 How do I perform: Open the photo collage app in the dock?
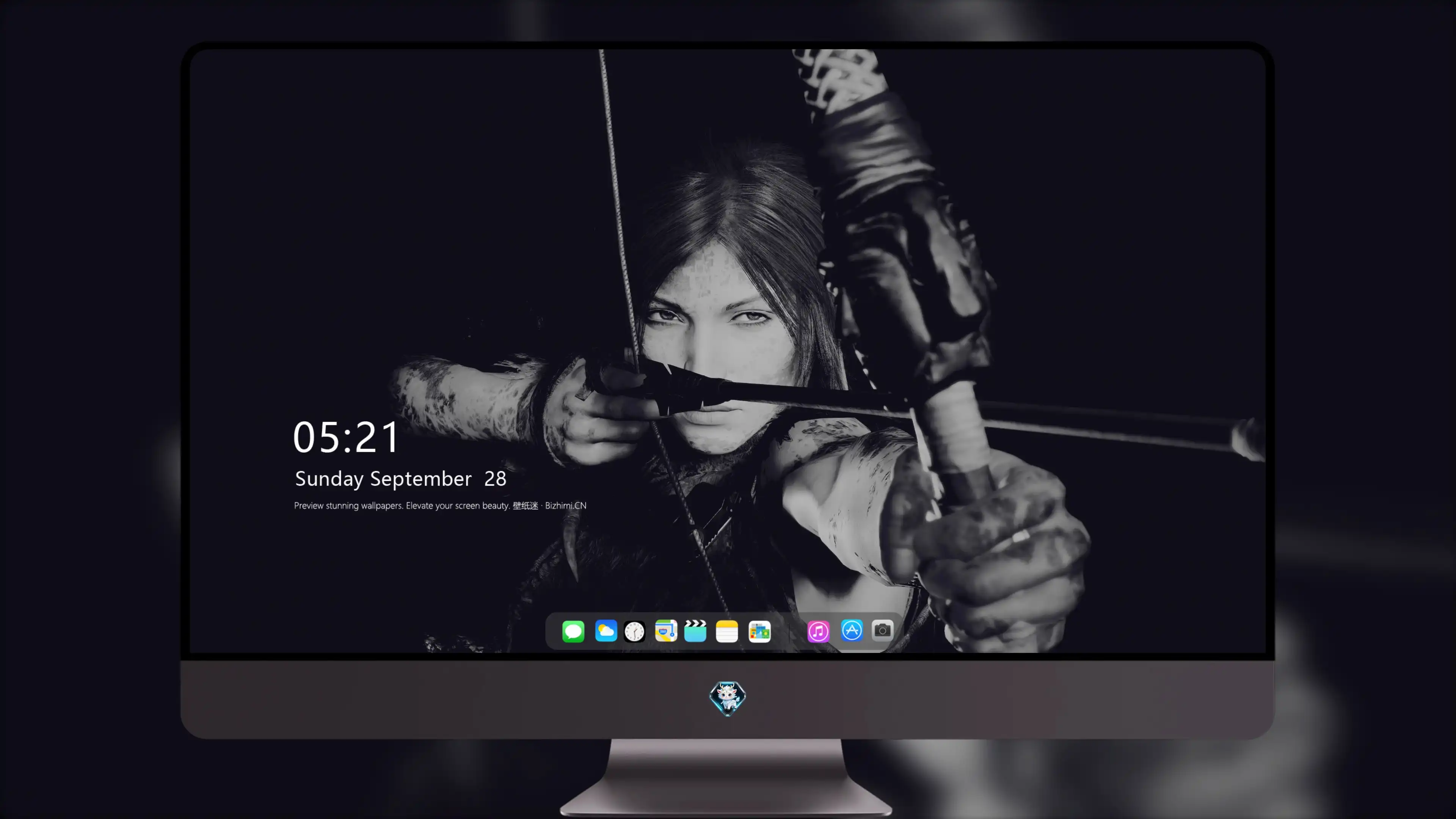coord(759,631)
